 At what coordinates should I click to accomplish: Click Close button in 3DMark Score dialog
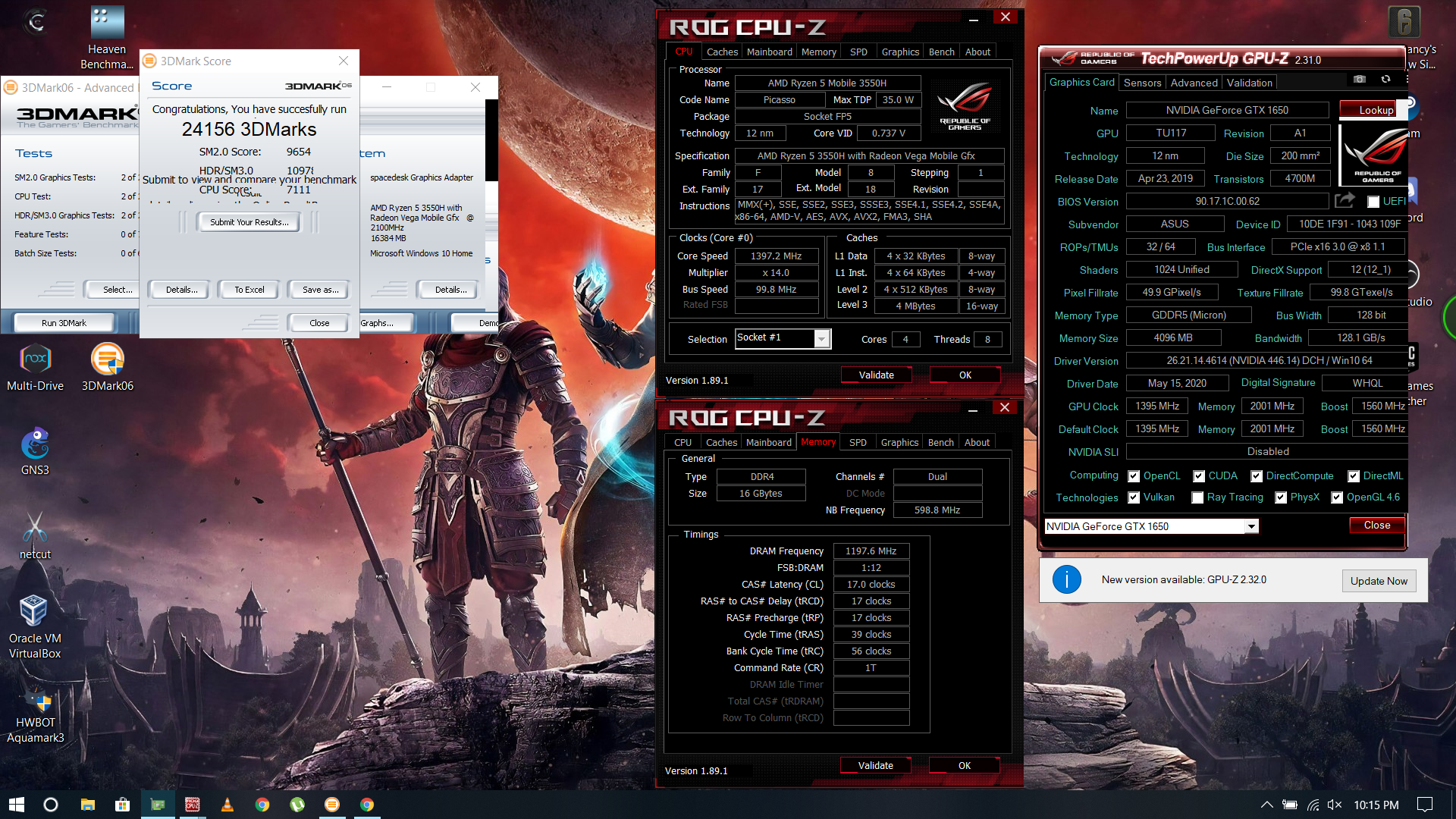318,323
